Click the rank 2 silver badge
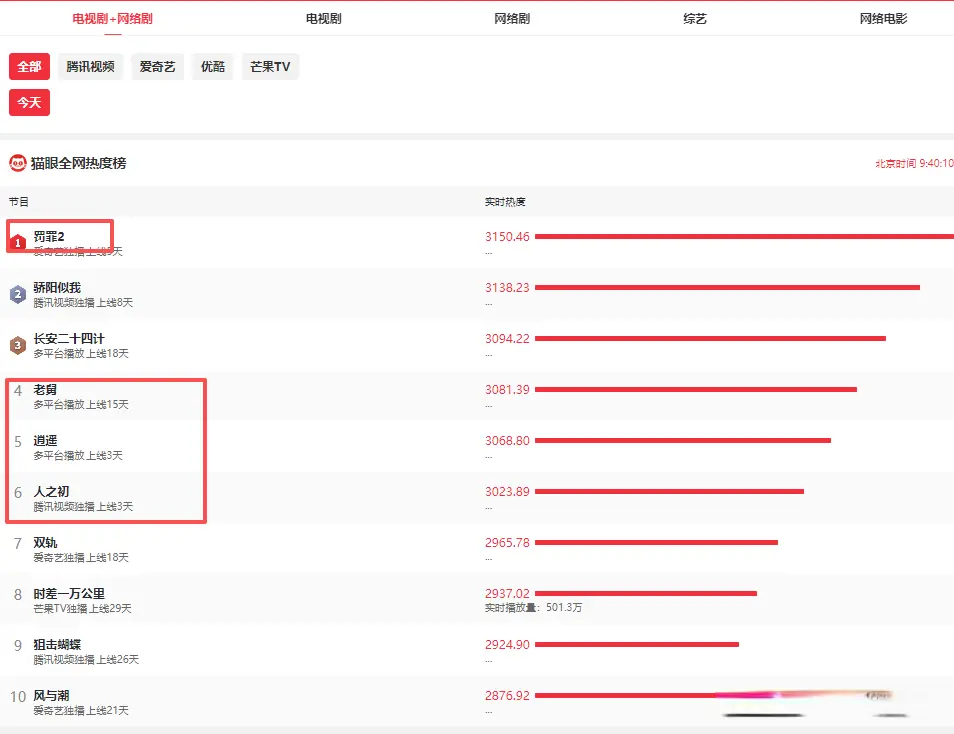Viewport: 954px width, 734px height. pos(18,294)
